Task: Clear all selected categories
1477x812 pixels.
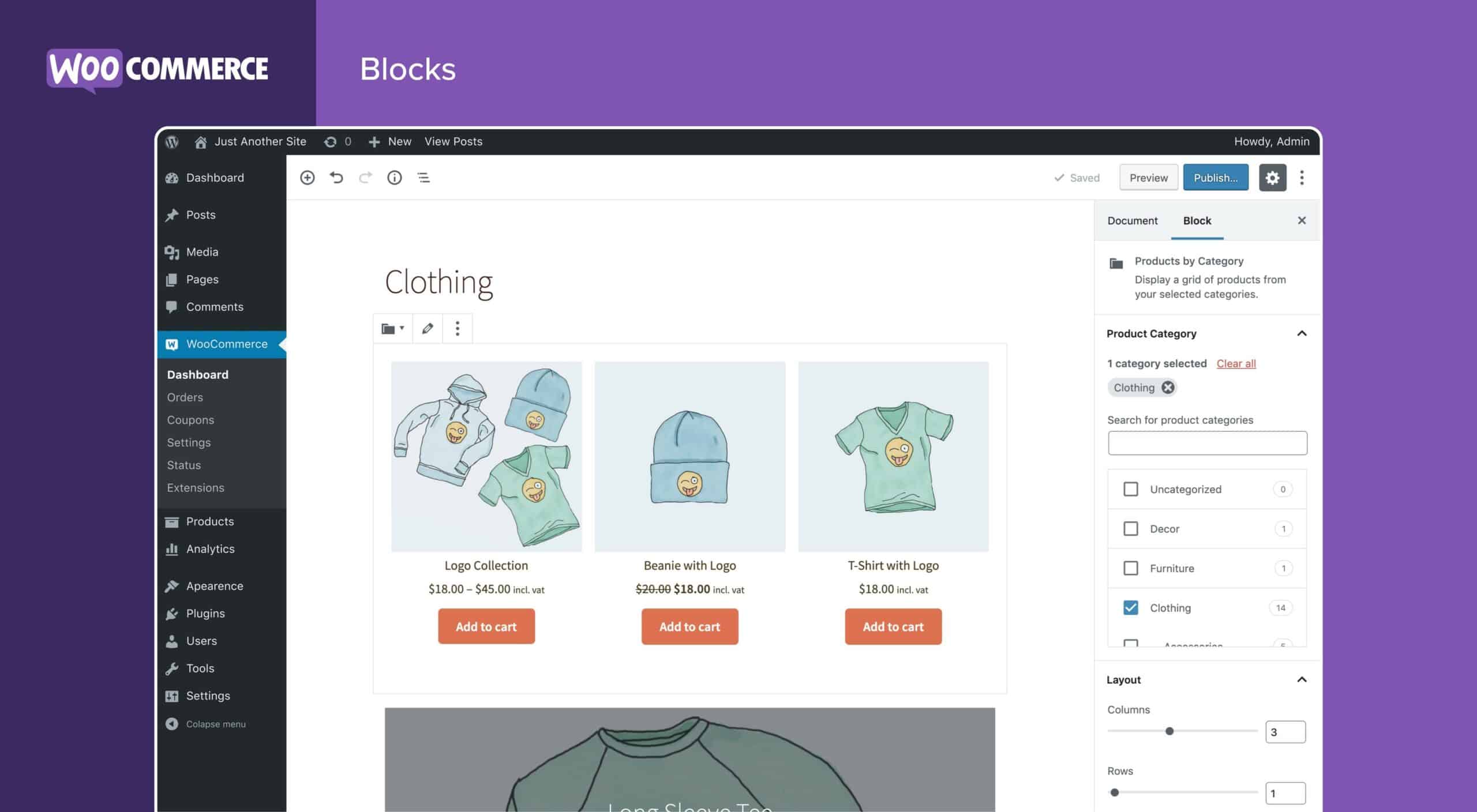Action: 1236,363
